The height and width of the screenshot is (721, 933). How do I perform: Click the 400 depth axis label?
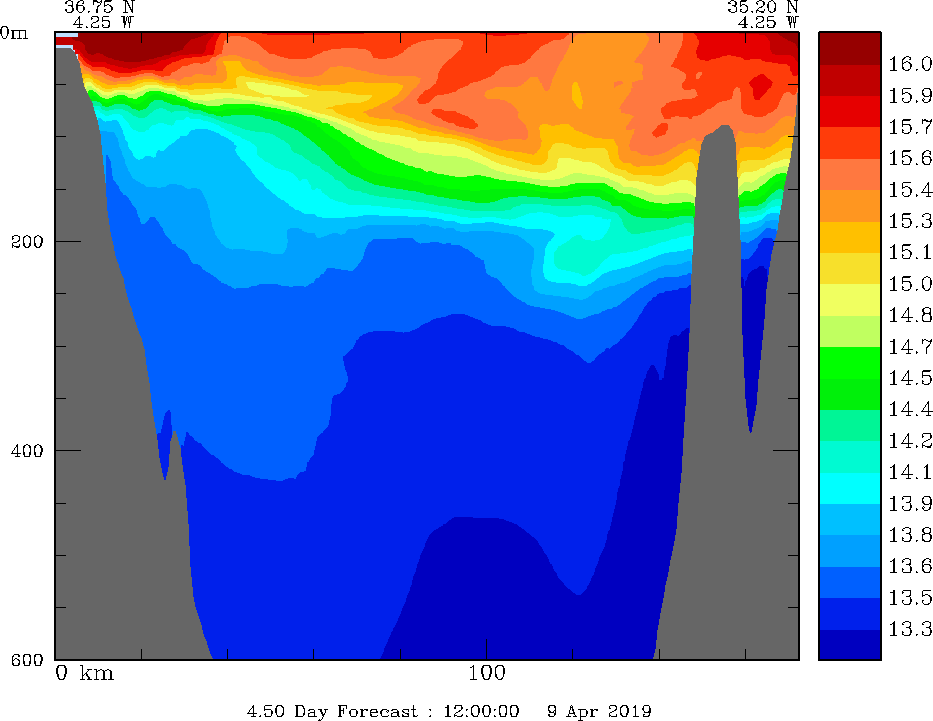click(27, 451)
